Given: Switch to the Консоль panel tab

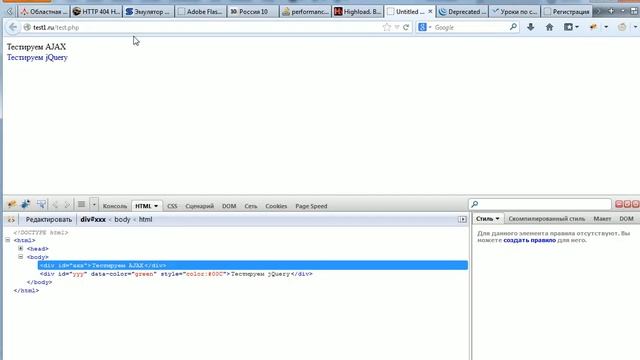Looking at the screenshot, I should (115, 206).
